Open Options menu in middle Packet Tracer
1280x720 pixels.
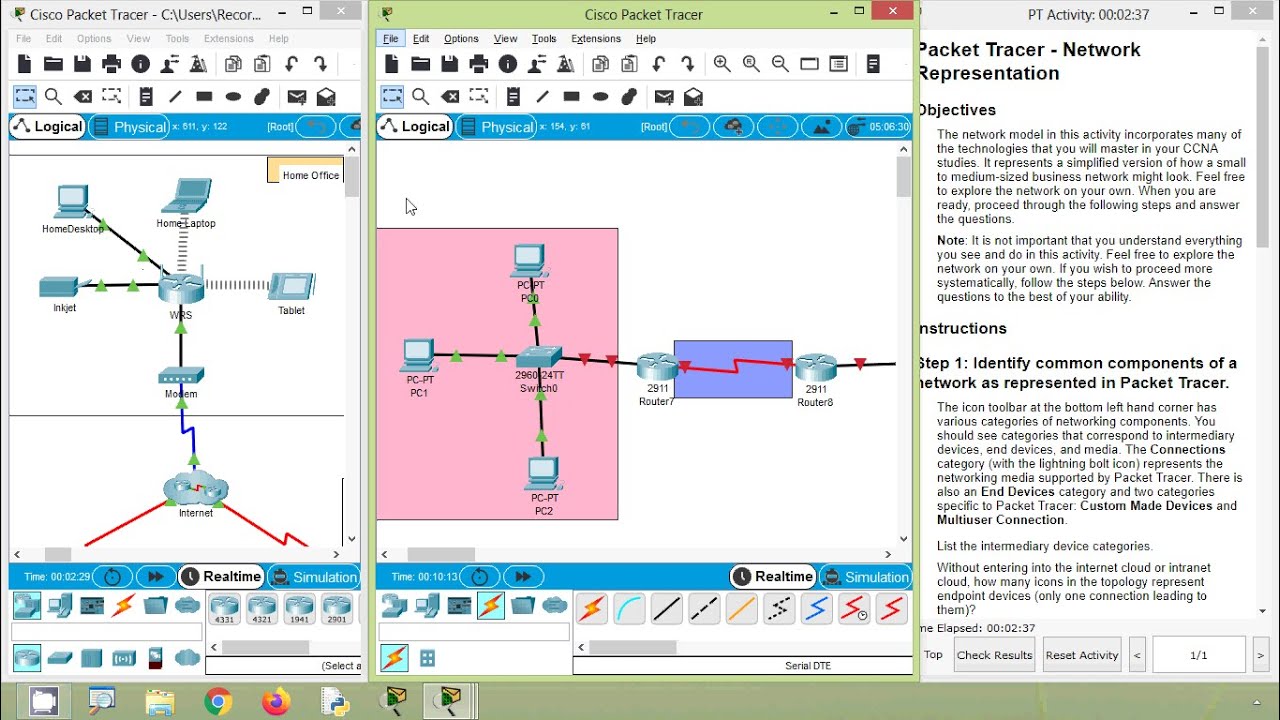(461, 39)
